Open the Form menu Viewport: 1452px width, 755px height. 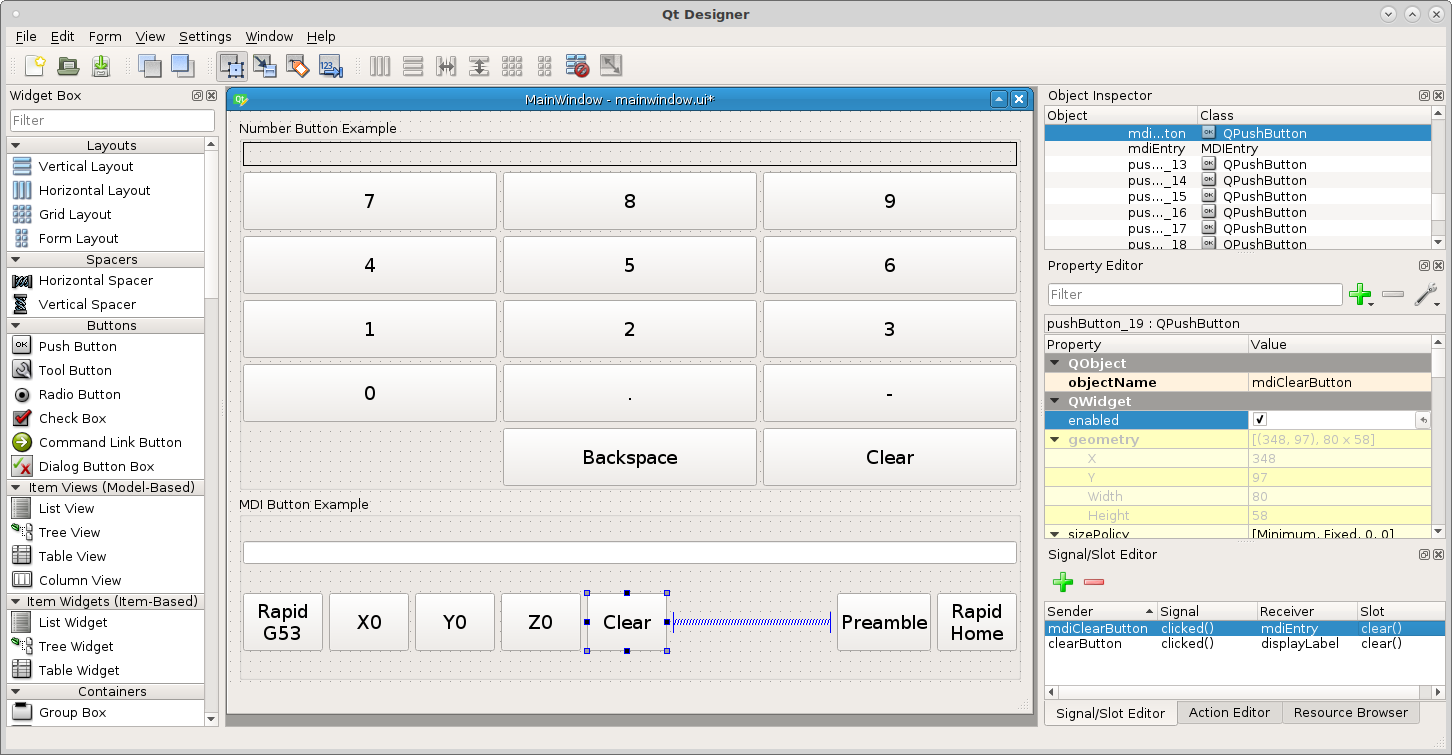(x=105, y=36)
